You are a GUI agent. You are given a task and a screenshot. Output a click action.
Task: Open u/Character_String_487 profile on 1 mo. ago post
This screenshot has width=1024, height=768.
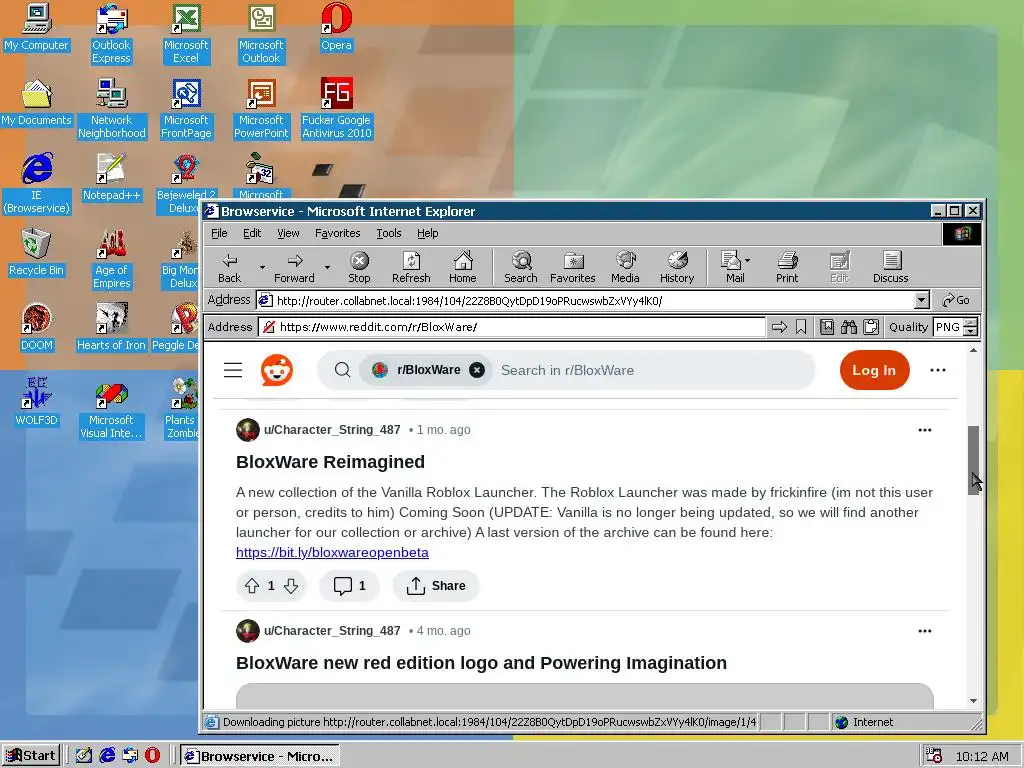click(332, 430)
